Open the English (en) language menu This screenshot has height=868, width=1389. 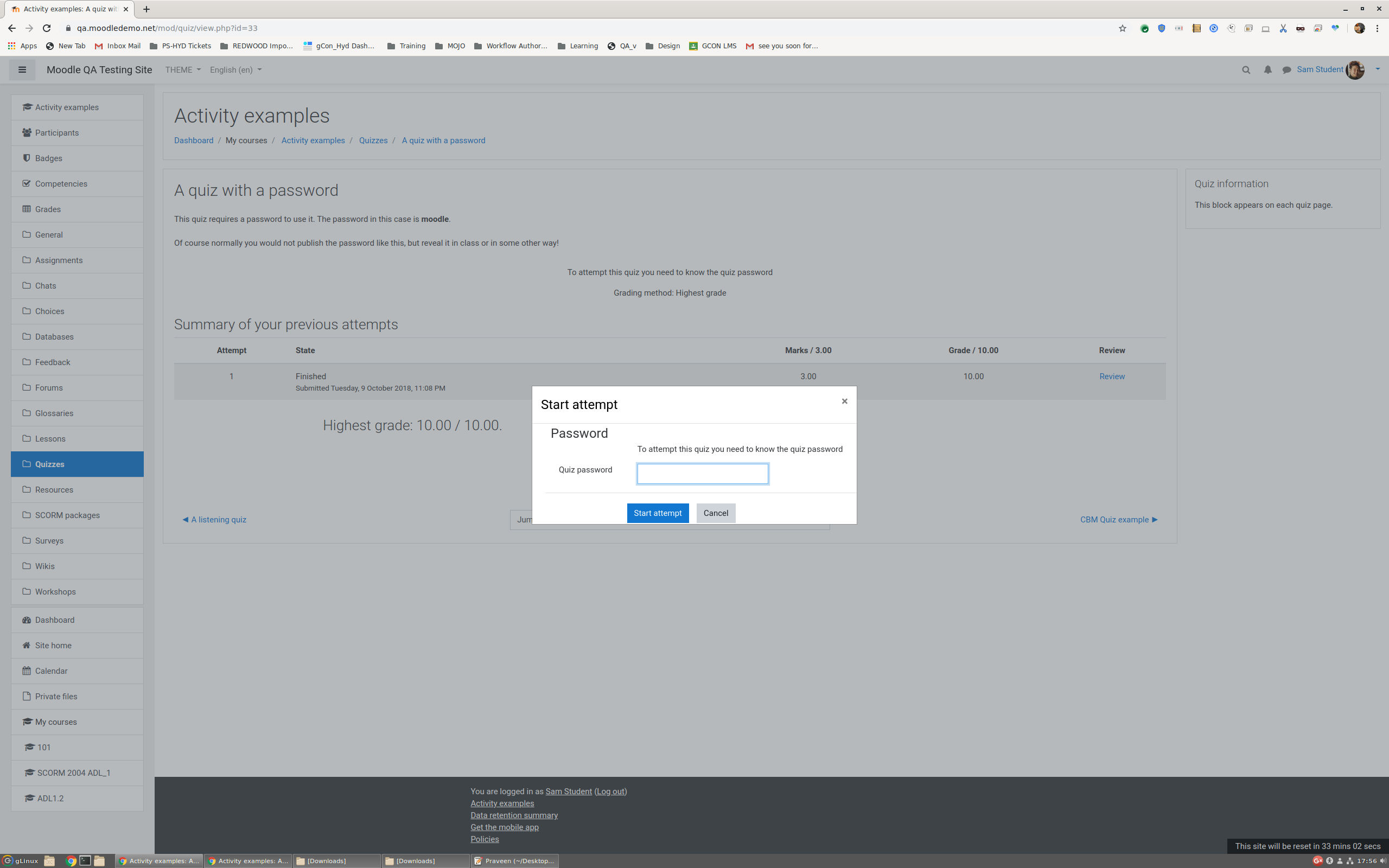pos(235,69)
